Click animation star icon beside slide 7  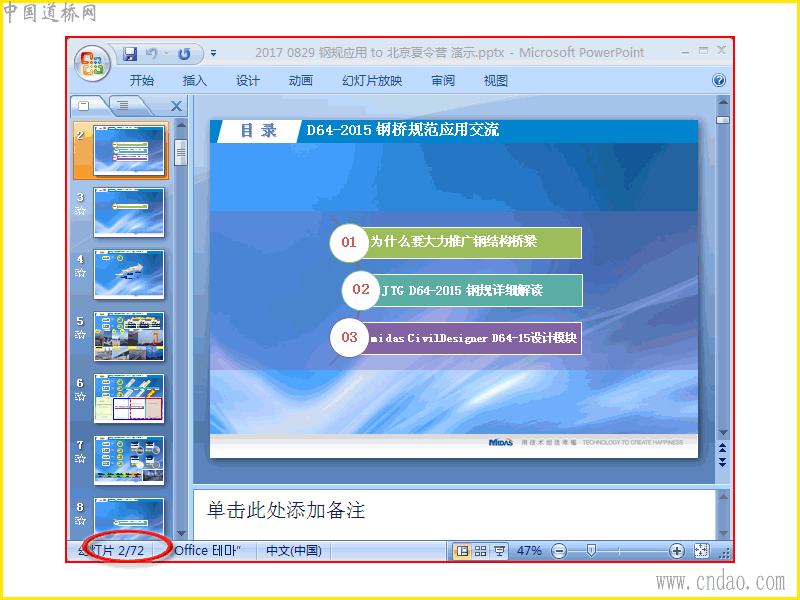81,459
